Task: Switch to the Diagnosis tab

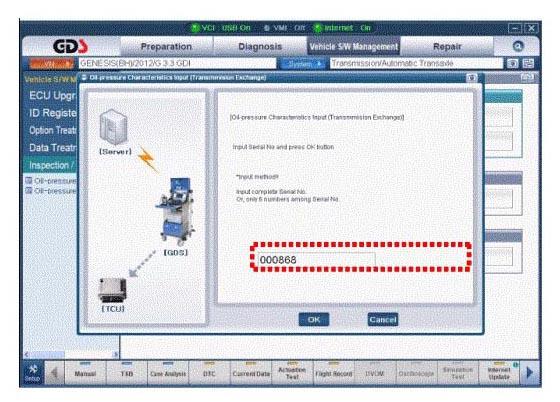Action: (260, 46)
